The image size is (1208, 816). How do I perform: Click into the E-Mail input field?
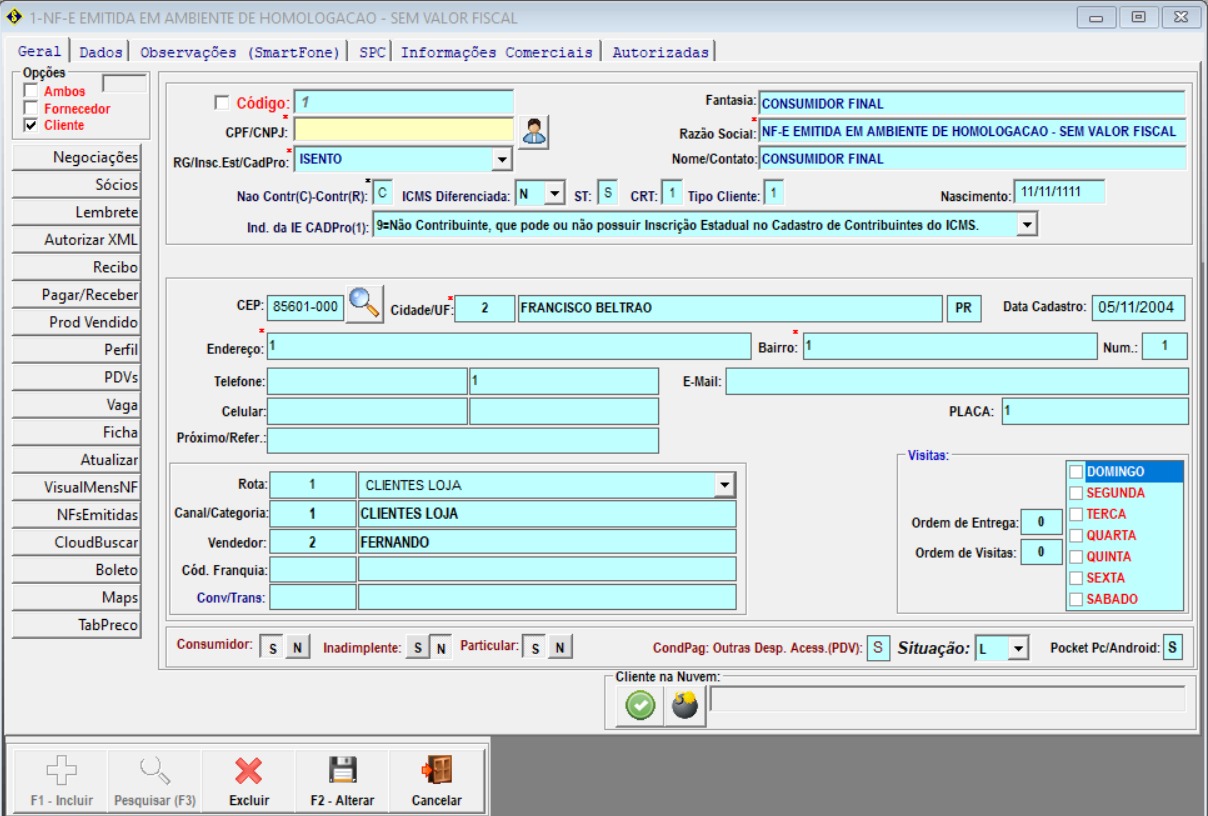click(x=956, y=381)
